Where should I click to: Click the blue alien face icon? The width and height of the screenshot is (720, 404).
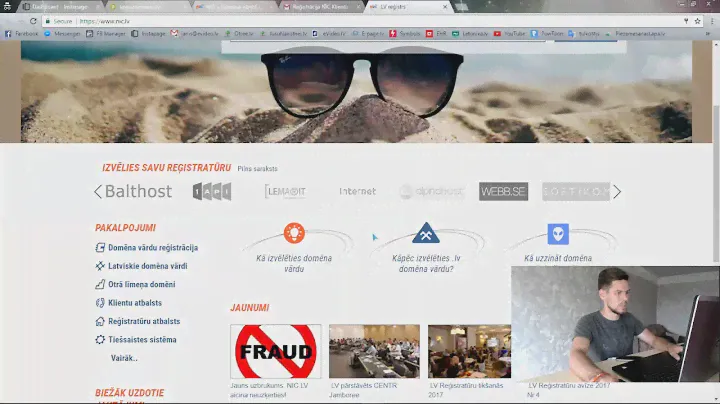[x=558, y=234]
